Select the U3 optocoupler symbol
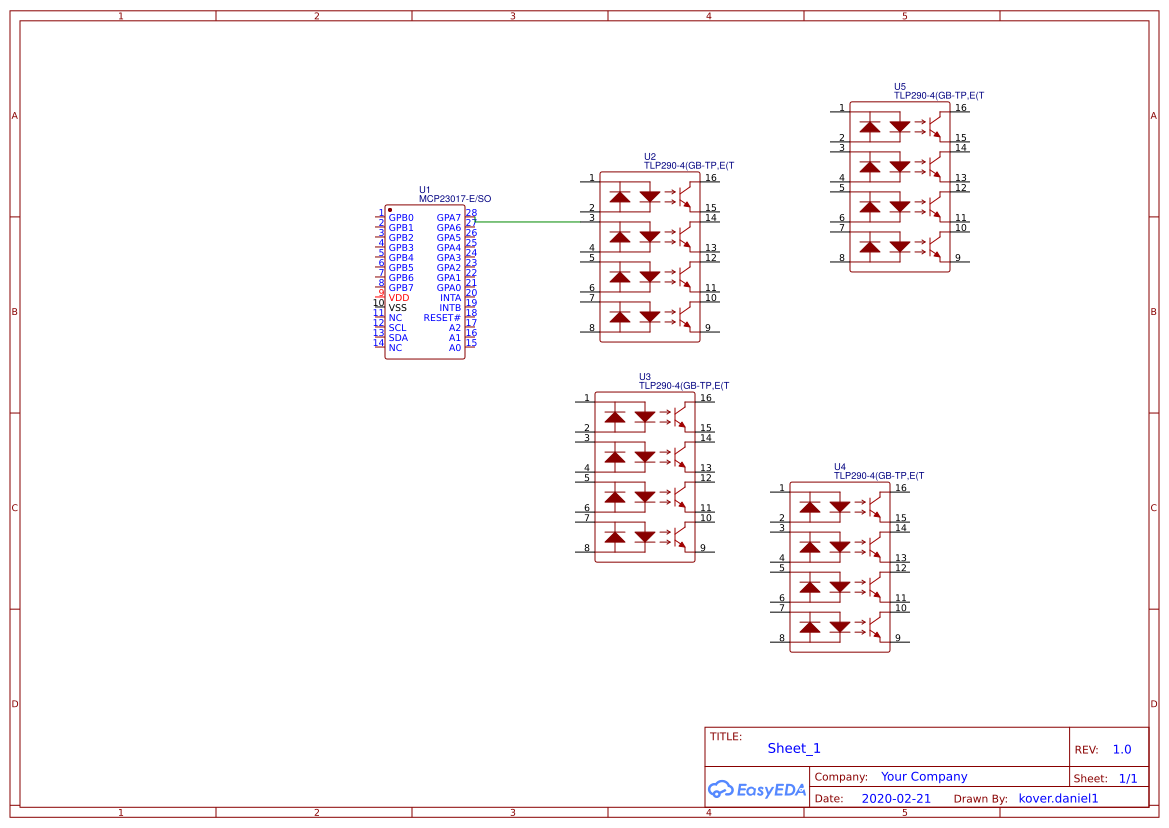1169x828 pixels. click(x=644, y=477)
